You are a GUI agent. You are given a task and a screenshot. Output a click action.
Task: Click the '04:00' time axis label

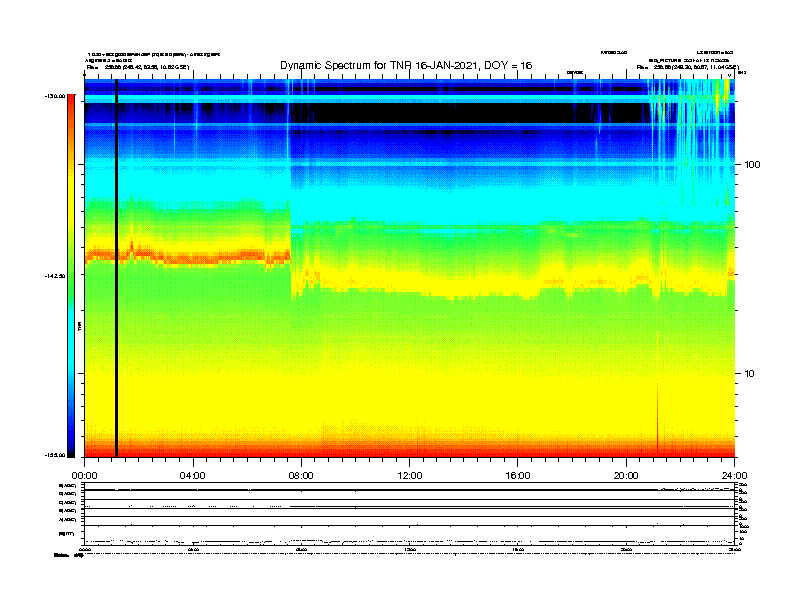click(193, 476)
